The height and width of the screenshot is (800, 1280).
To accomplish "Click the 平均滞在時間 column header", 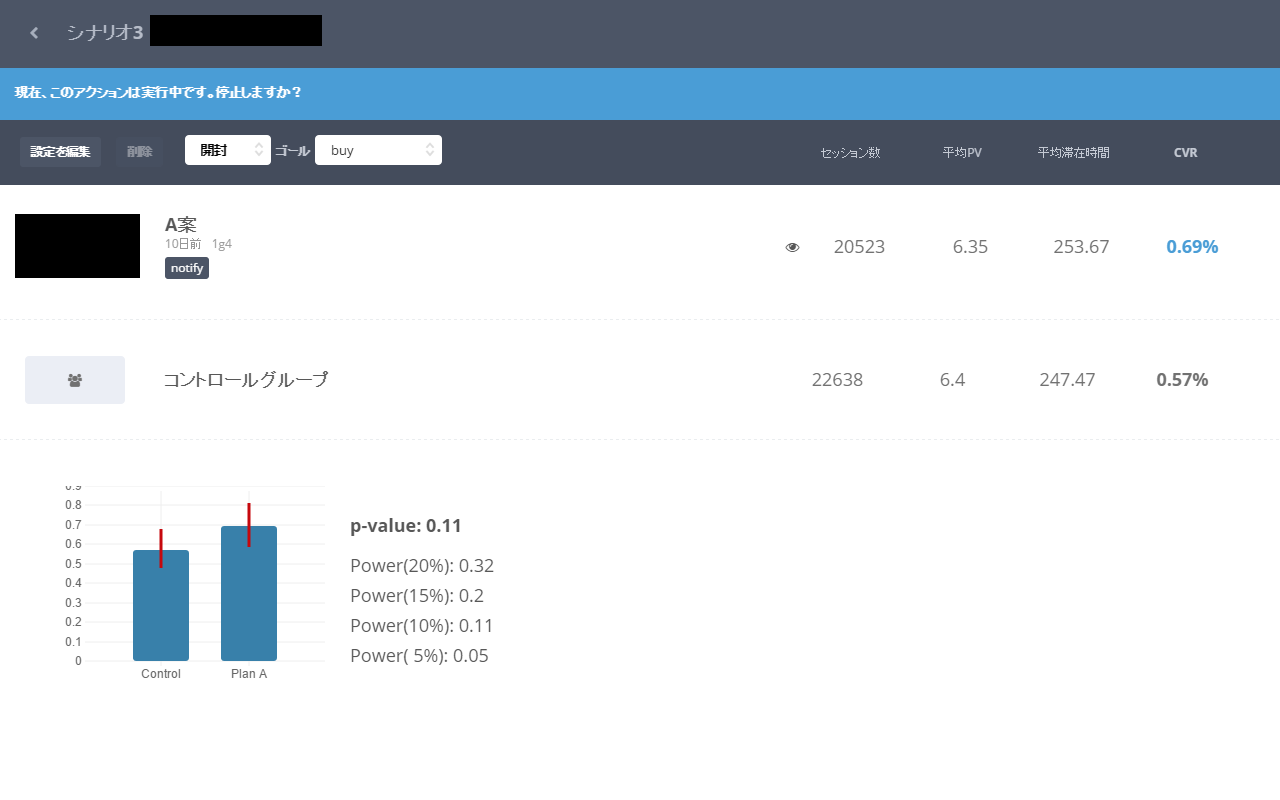I will [x=1073, y=153].
